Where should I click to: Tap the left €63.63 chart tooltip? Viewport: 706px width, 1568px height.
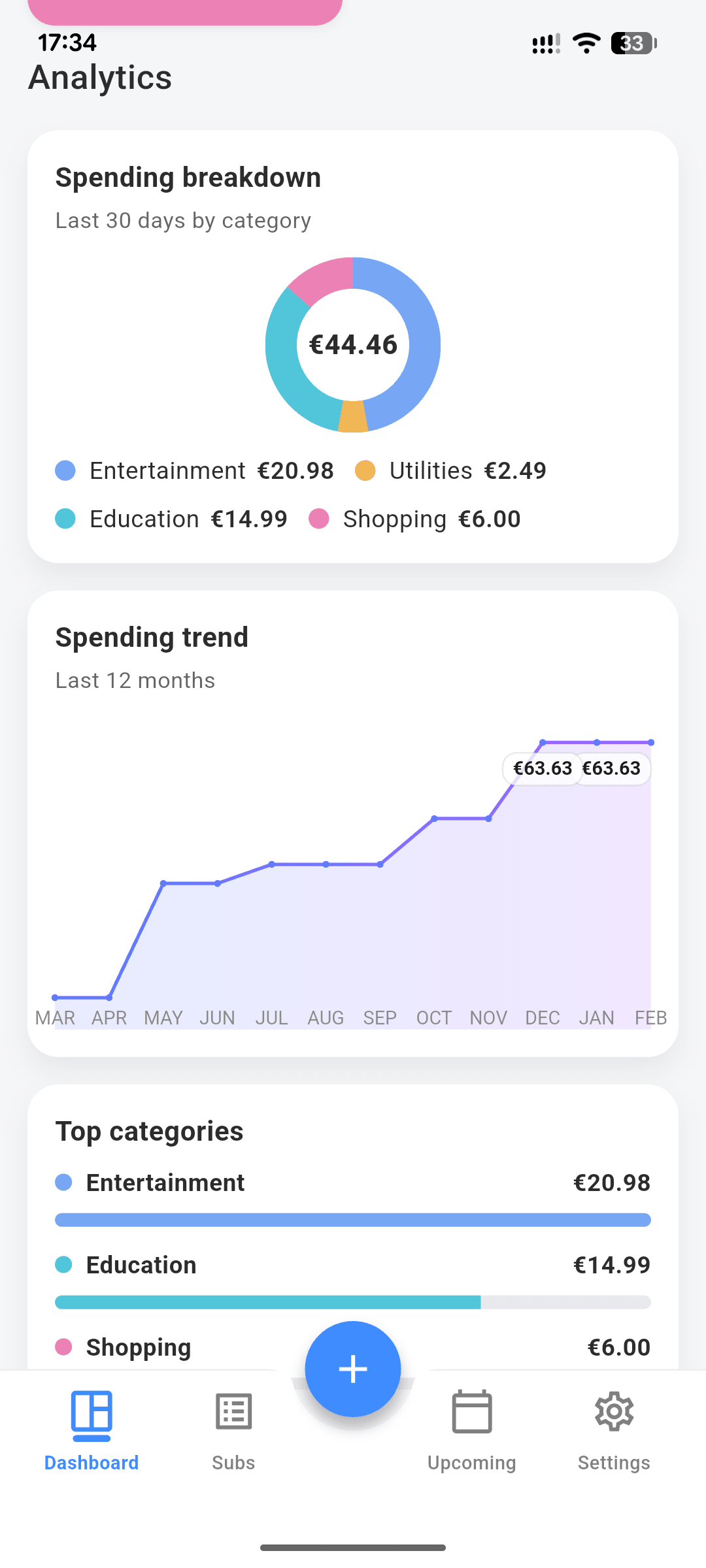tap(542, 768)
